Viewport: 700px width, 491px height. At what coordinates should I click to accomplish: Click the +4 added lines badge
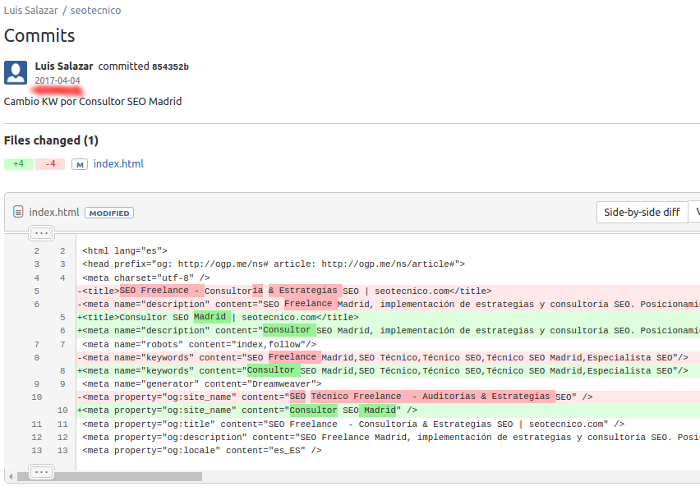pyautogui.click(x=19, y=164)
